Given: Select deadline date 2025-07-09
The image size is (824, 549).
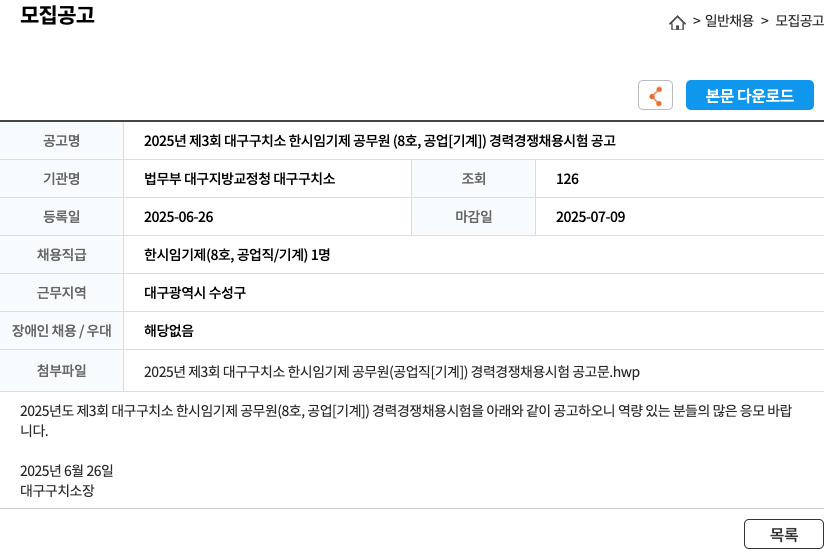Looking at the screenshot, I should click(590, 217).
